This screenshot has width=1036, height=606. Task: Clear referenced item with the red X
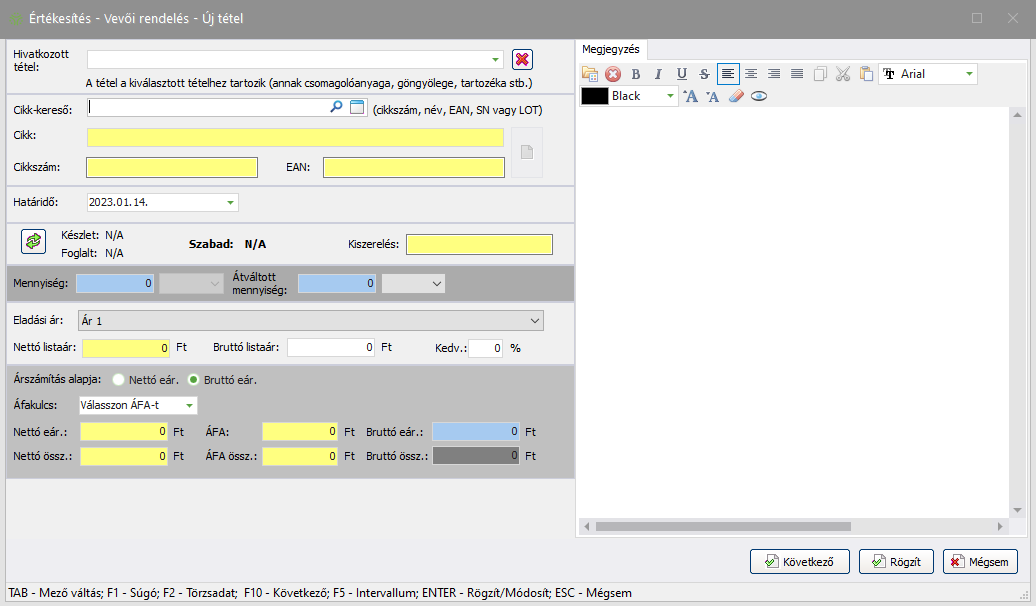pos(522,60)
